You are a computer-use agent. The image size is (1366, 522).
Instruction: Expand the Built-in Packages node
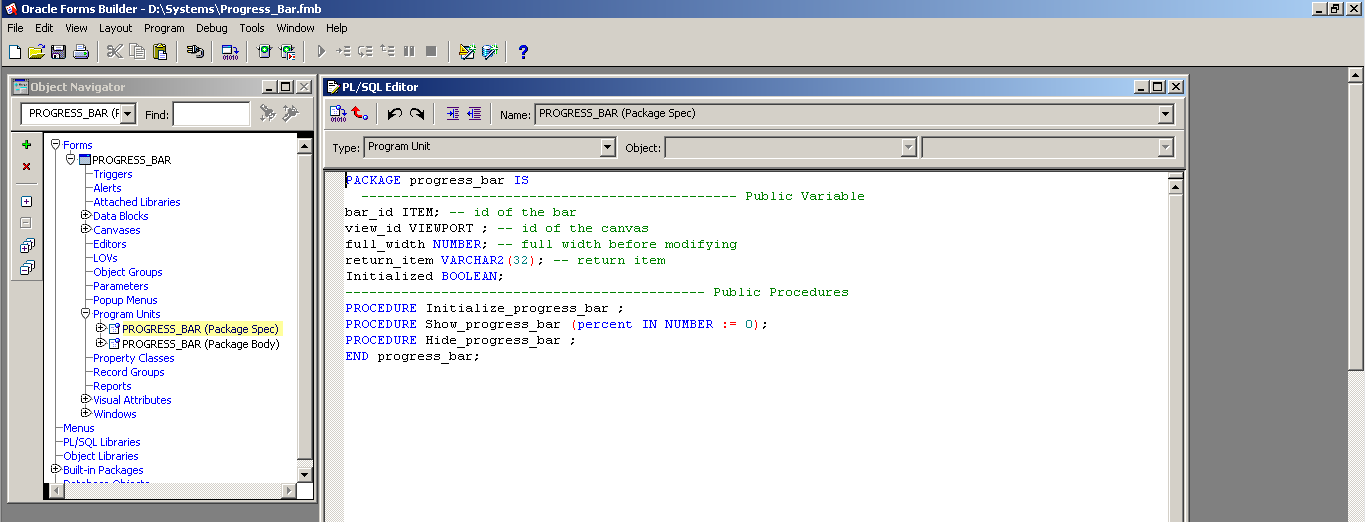56,469
